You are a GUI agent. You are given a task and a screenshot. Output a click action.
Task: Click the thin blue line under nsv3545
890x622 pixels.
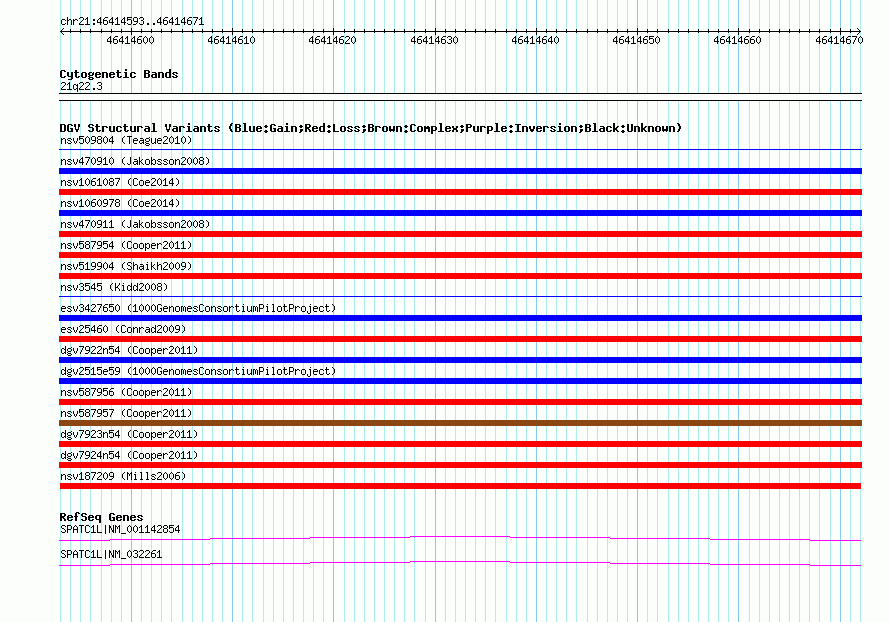(460, 296)
